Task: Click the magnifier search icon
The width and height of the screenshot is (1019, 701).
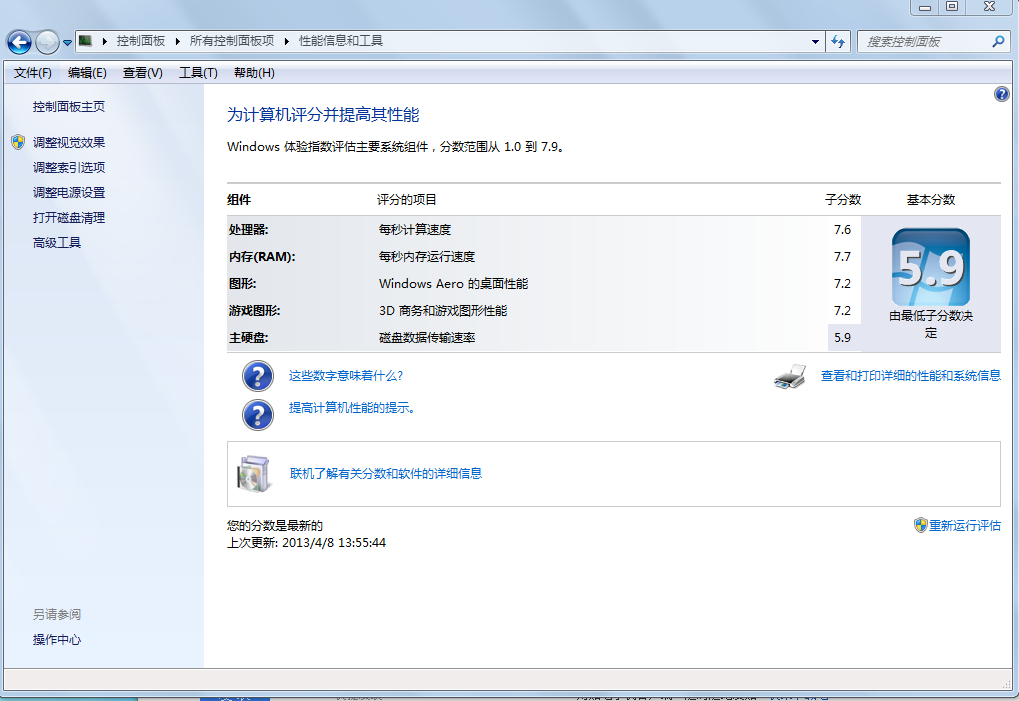Action: click(999, 42)
